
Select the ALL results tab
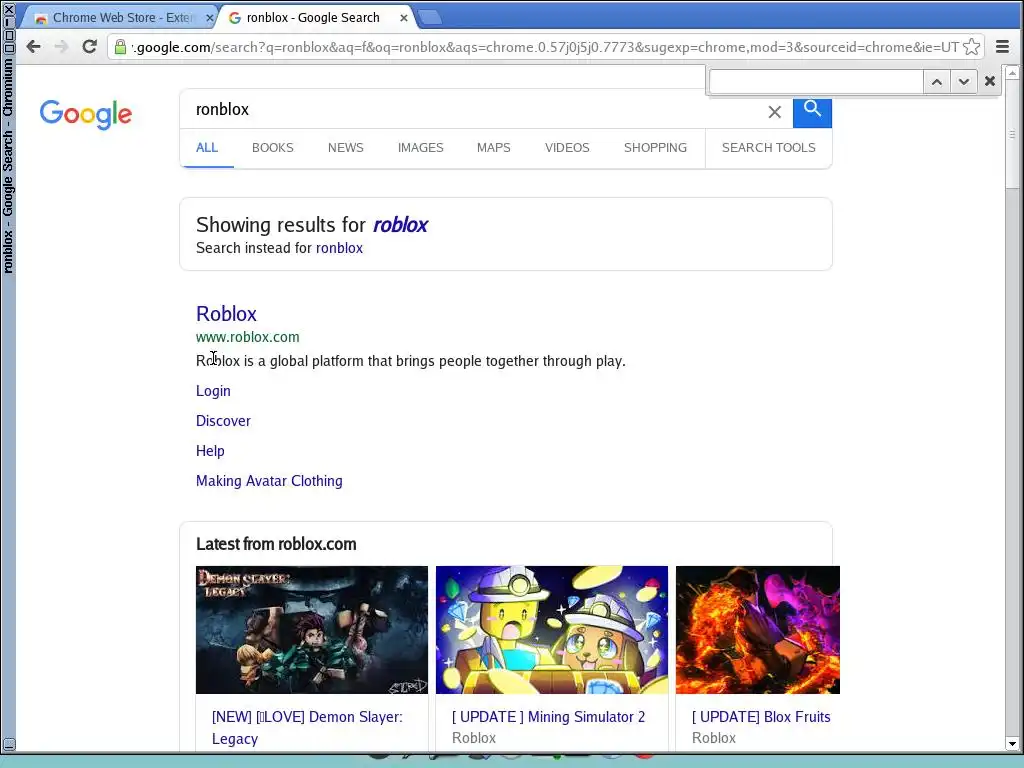tap(207, 148)
